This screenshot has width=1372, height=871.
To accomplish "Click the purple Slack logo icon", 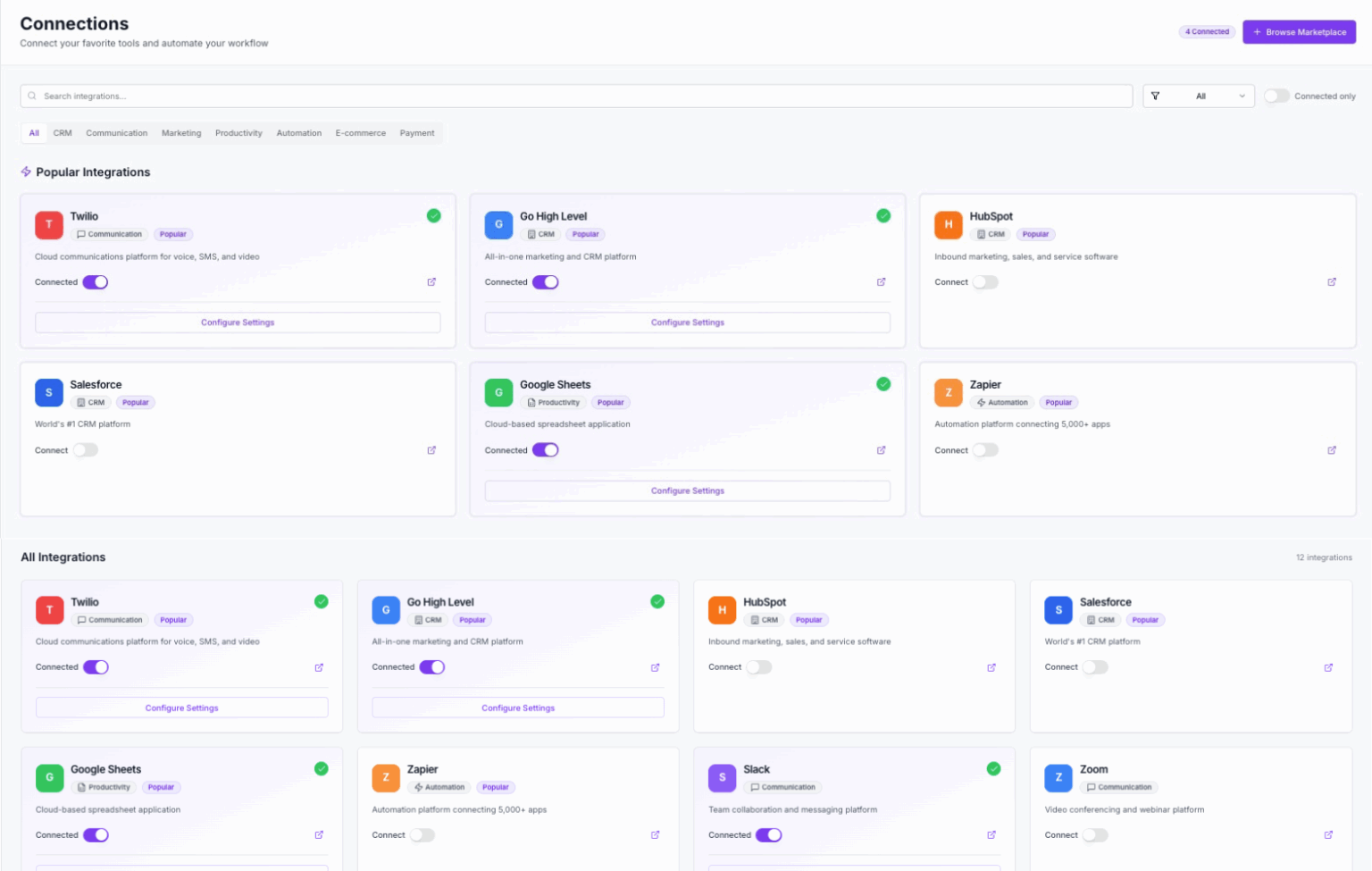I will coord(722,778).
